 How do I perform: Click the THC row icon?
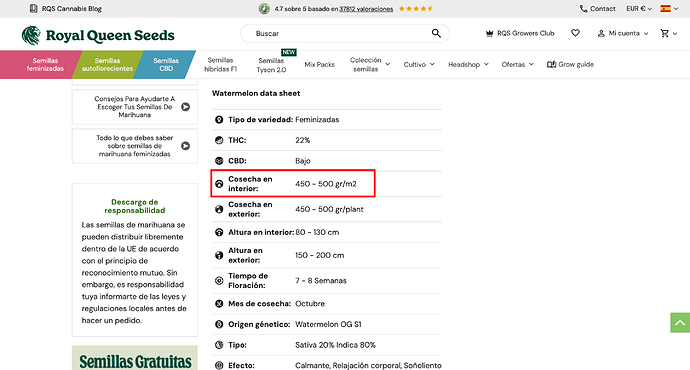pyautogui.click(x=219, y=140)
